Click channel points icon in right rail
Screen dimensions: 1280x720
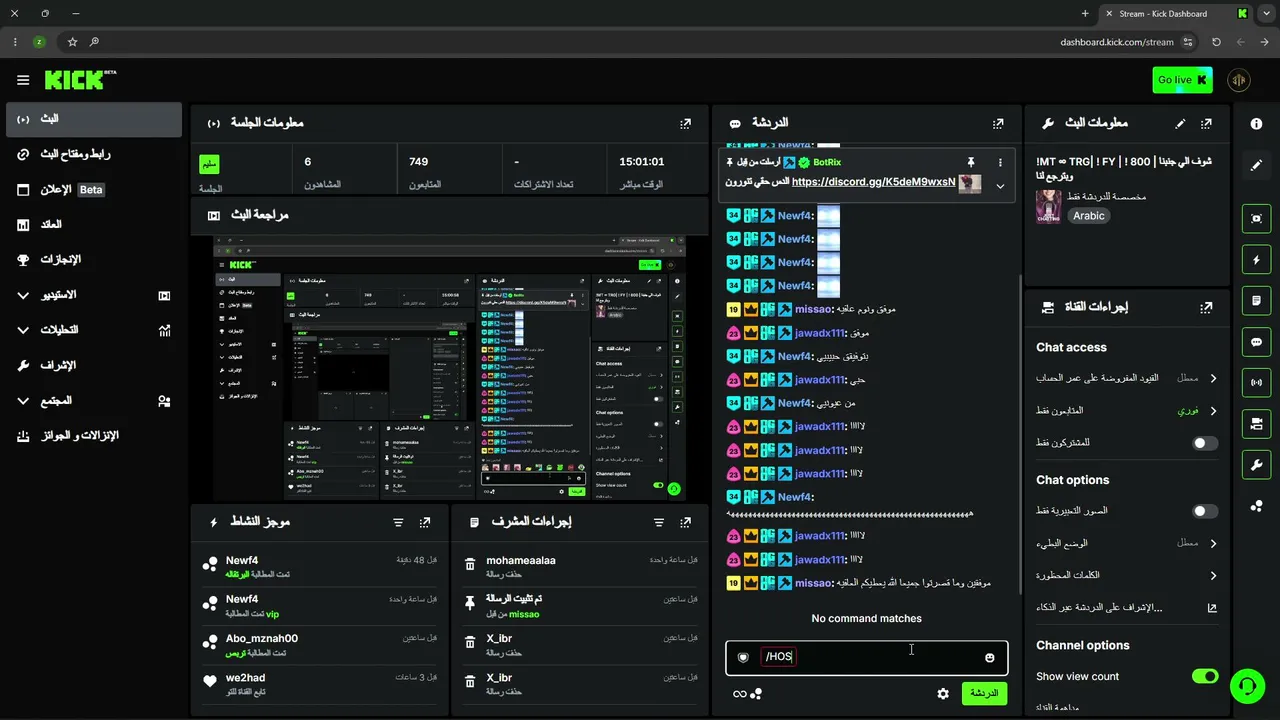pyautogui.click(x=1256, y=506)
